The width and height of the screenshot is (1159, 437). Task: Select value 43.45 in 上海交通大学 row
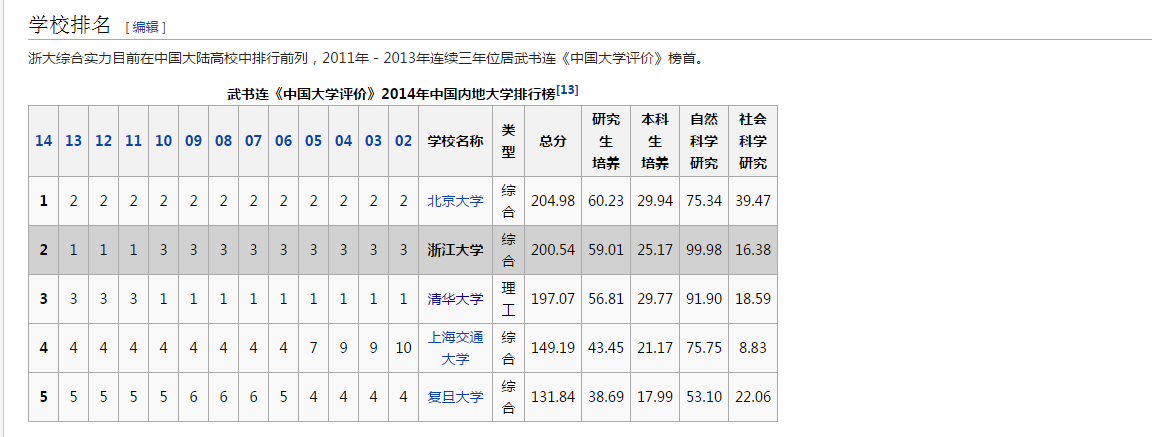pyautogui.click(x=606, y=348)
